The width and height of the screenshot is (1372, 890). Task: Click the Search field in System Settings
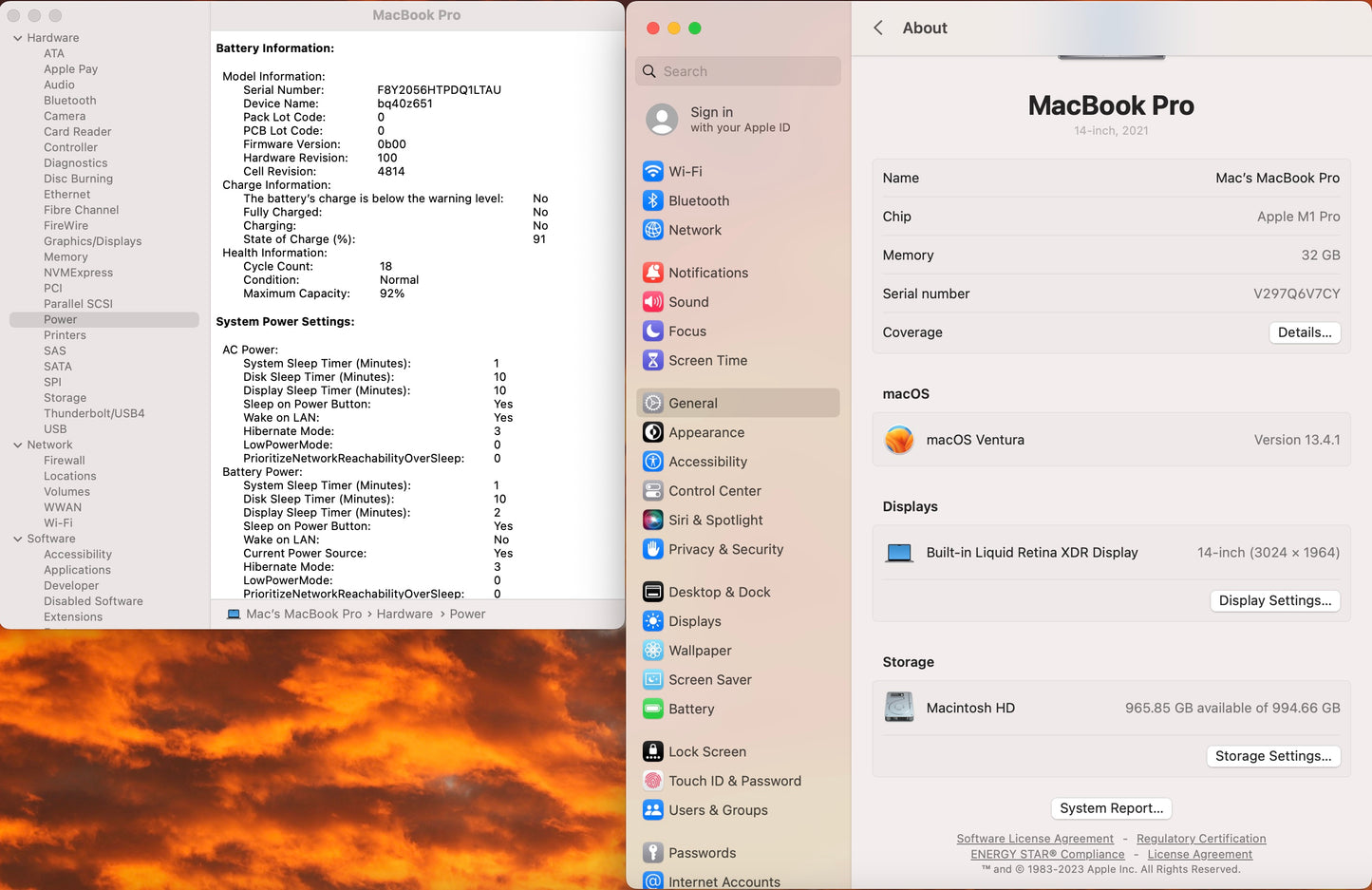[738, 71]
